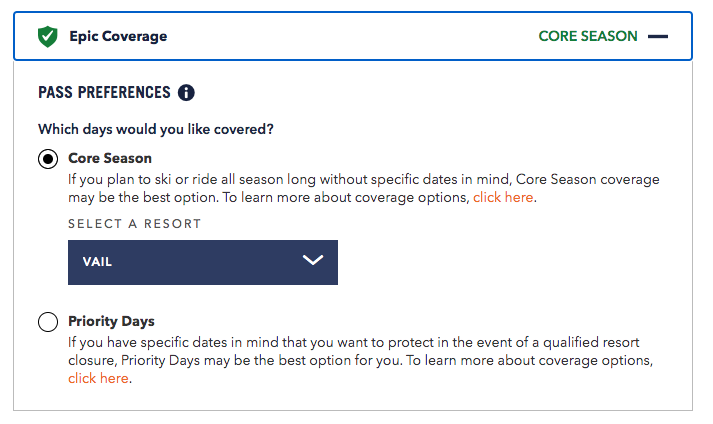
Task: Click the white chevron arrow in resort selector
Action: pos(313,261)
